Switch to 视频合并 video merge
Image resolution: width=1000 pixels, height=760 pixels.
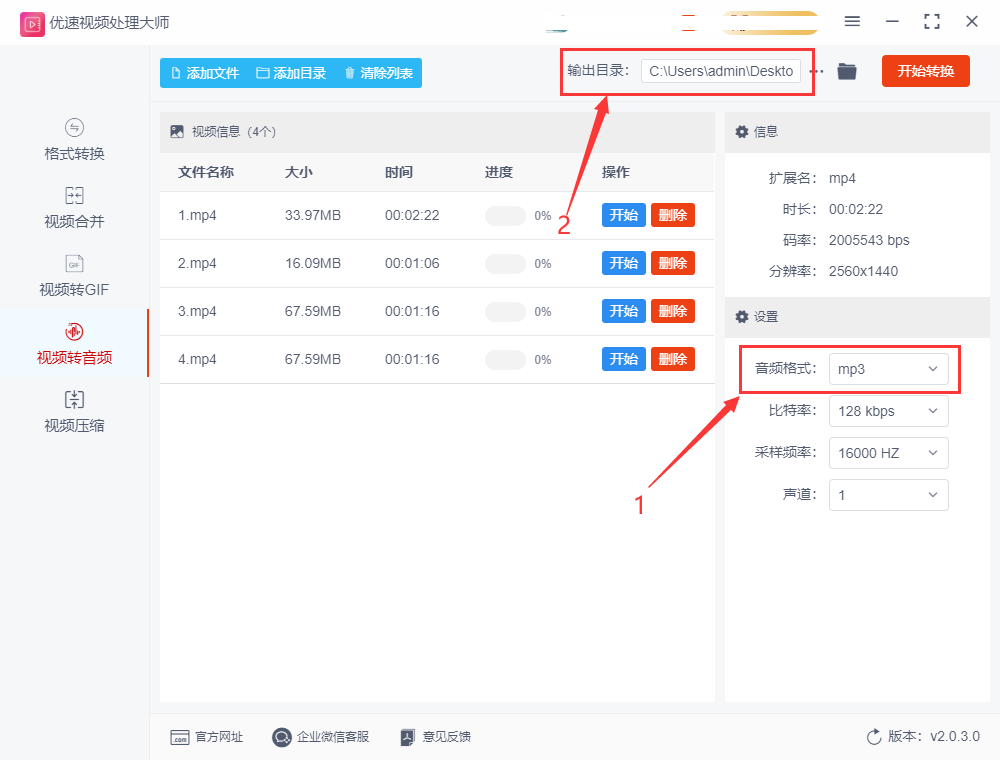click(74, 208)
